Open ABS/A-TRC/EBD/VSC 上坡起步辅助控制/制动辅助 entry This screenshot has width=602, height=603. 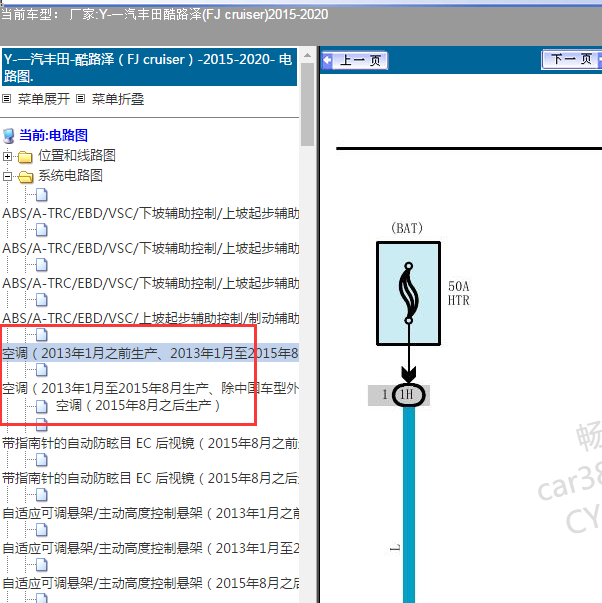(x=150, y=318)
